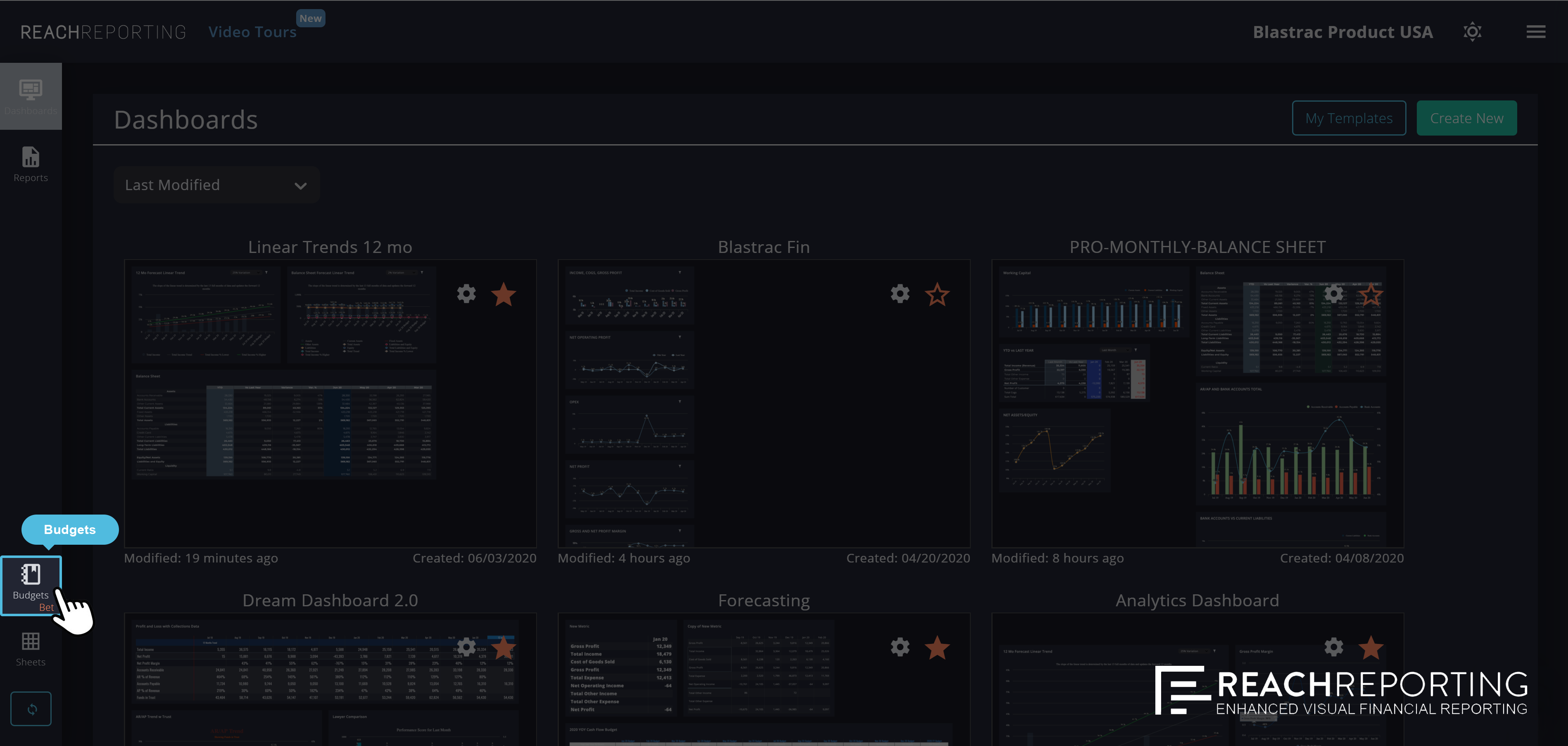Screen dimensions: 1568x746
Task: Click 'Modified: 8 hours ago' text
Action: point(1057,558)
